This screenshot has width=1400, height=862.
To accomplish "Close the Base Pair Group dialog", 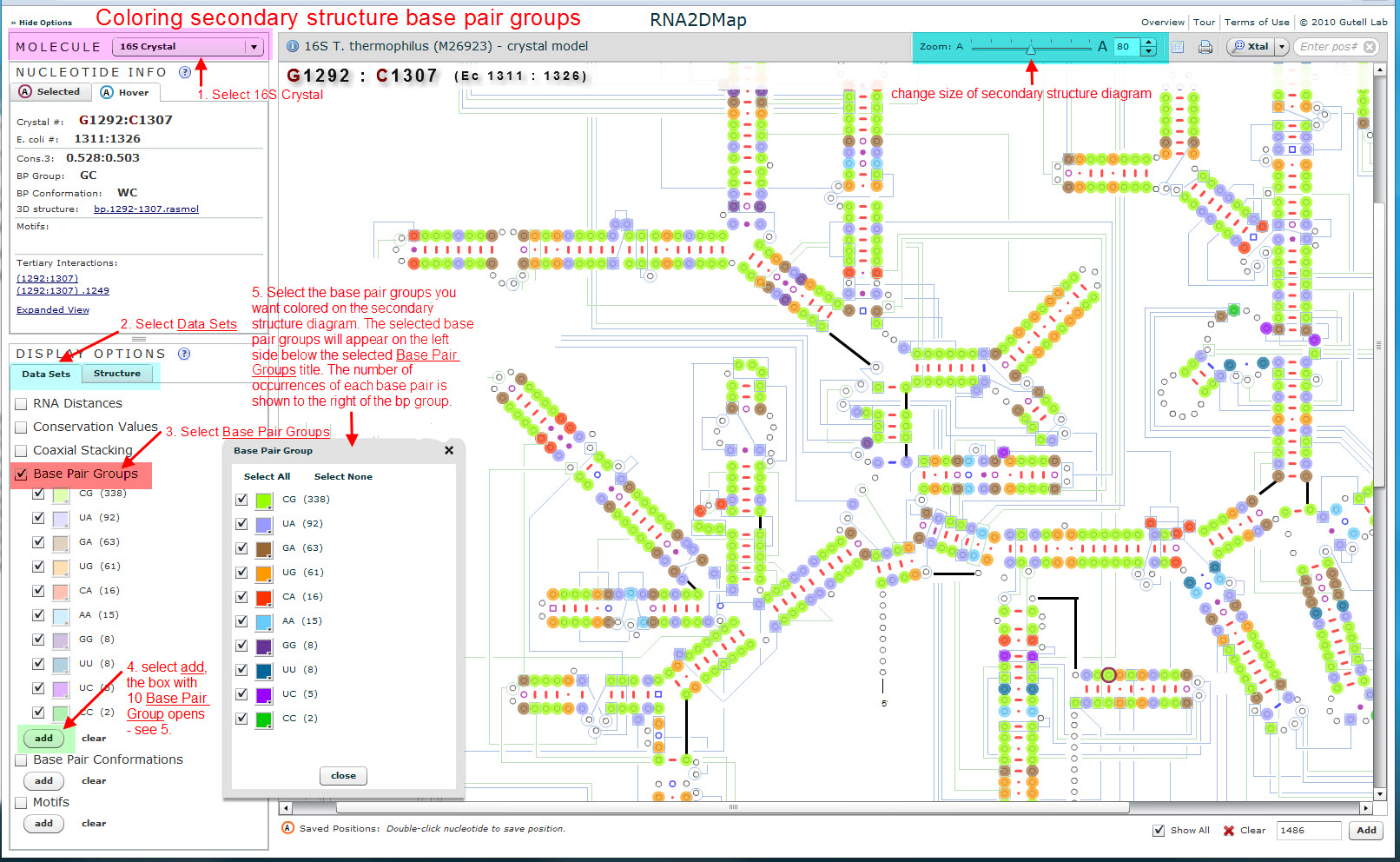I will (x=449, y=450).
